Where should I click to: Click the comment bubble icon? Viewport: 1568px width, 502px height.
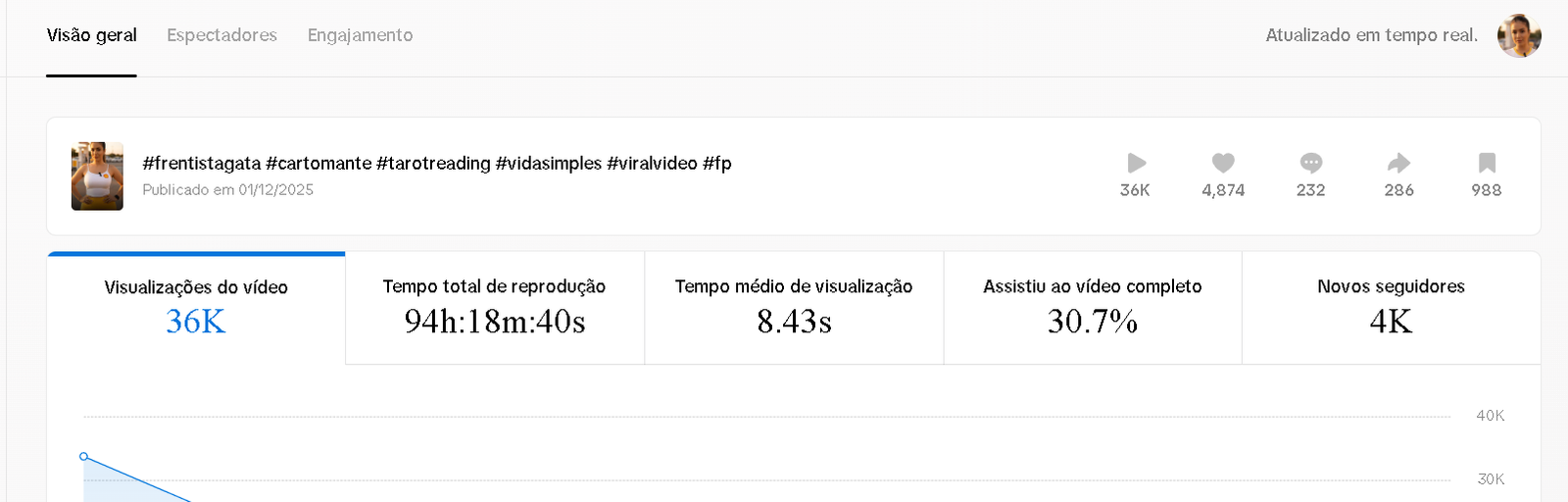pos(1311,163)
